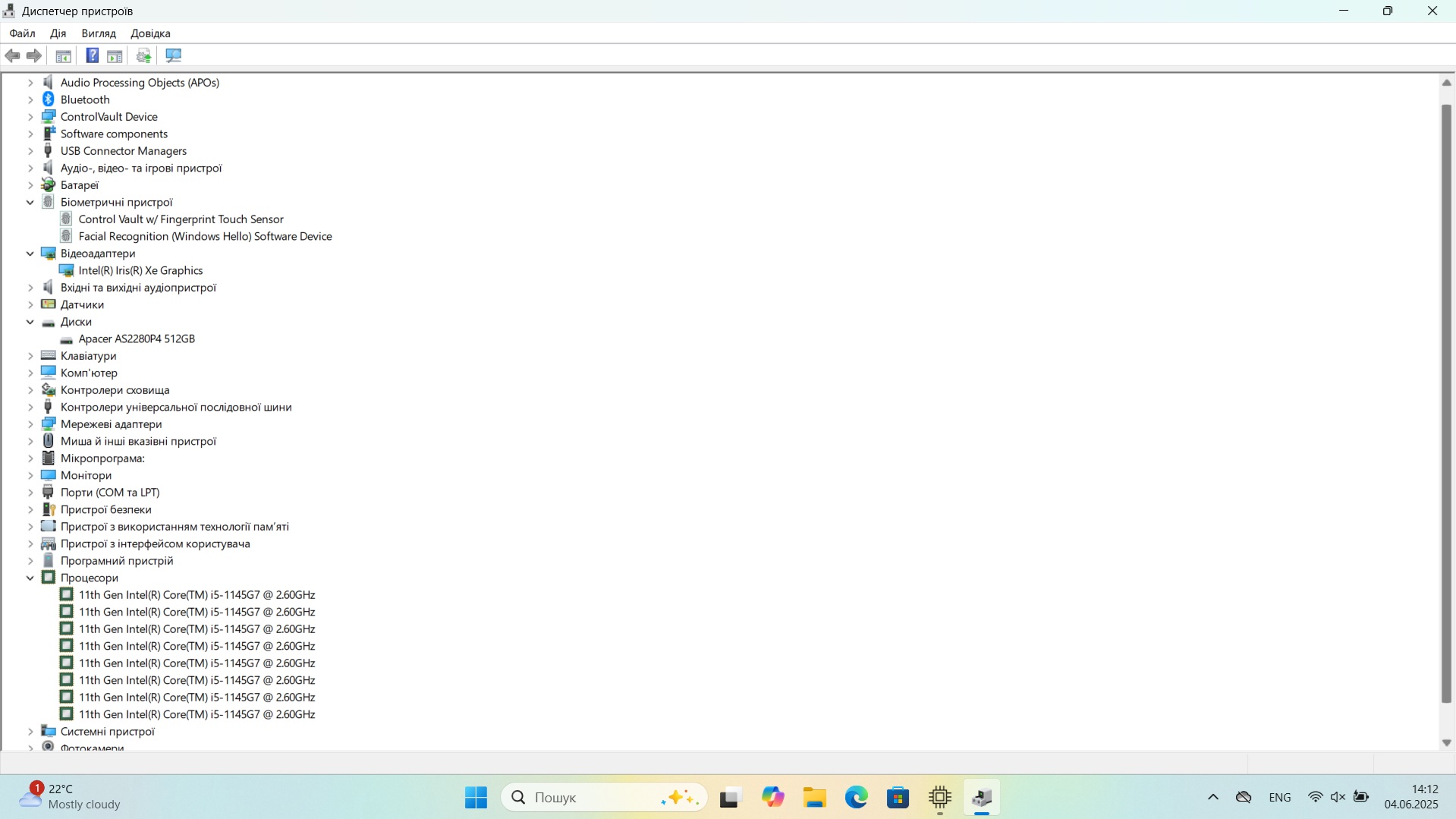The width and height of the screenshot is (1456, 819).
Task: Open Help via the blue question-mark icon
Action: click(93, 55)
